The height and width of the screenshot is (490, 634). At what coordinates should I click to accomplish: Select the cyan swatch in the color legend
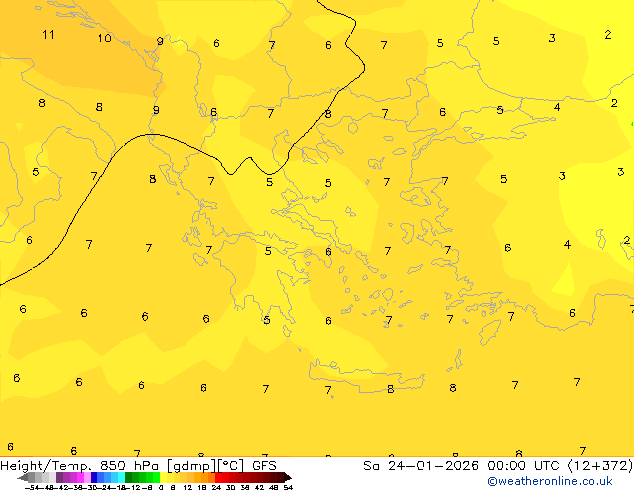pyautogui.click(x=121, y=477)
